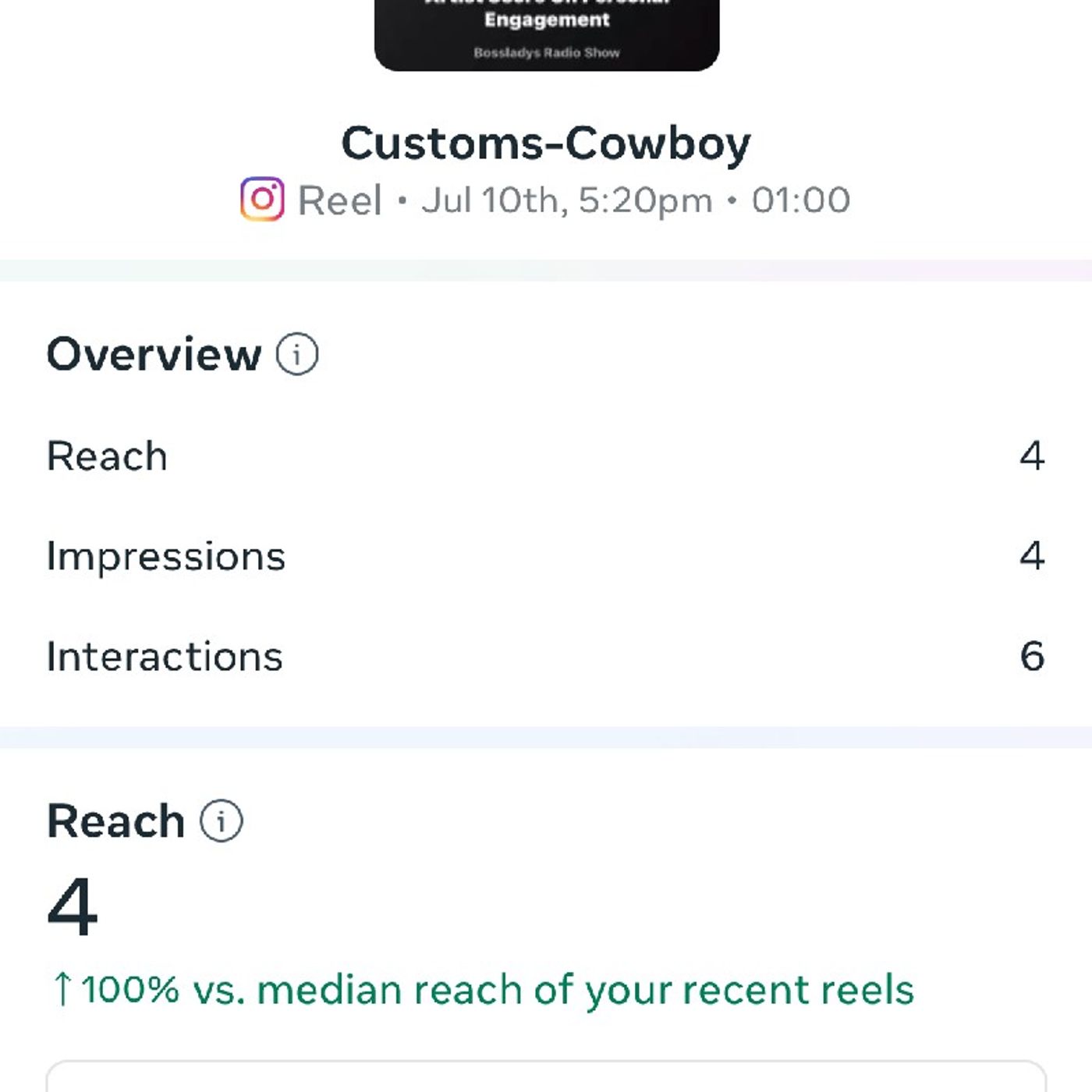
Task: Open the reel thumbnail preview
Action: click(x=547, y=34)
